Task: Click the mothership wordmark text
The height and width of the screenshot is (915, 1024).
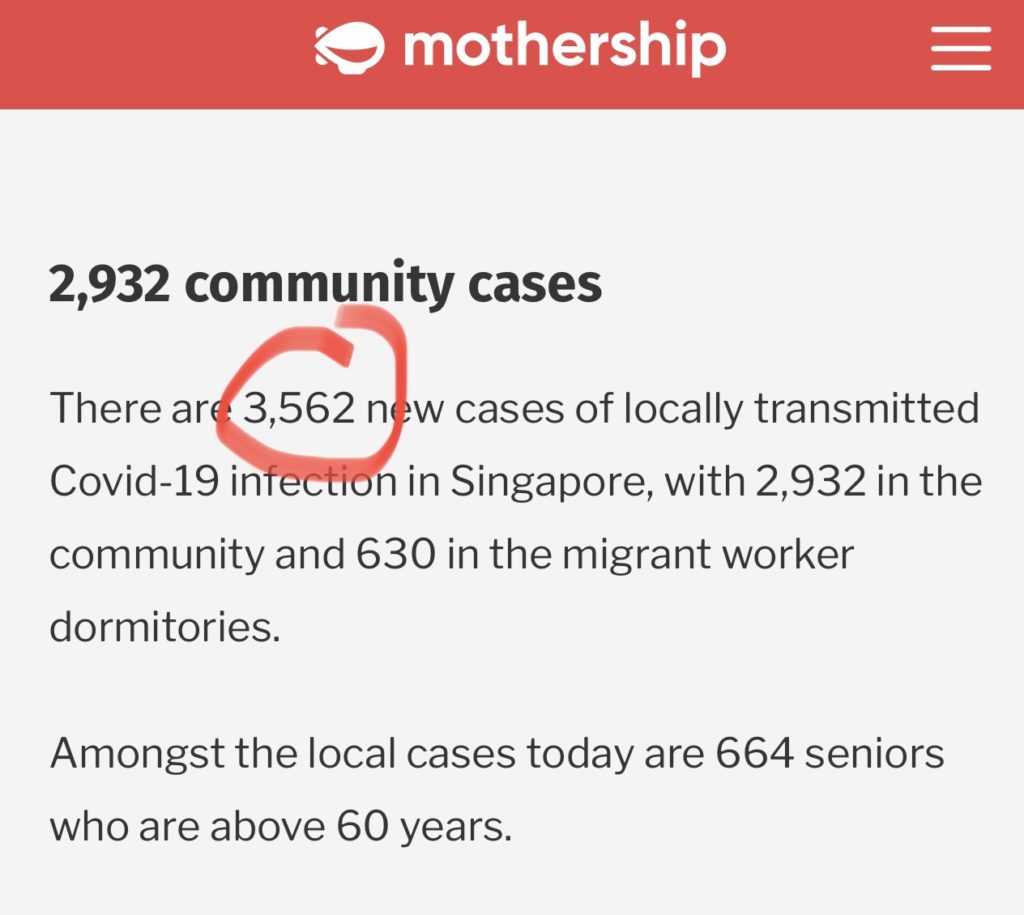Action: click(x=565, y=46)
